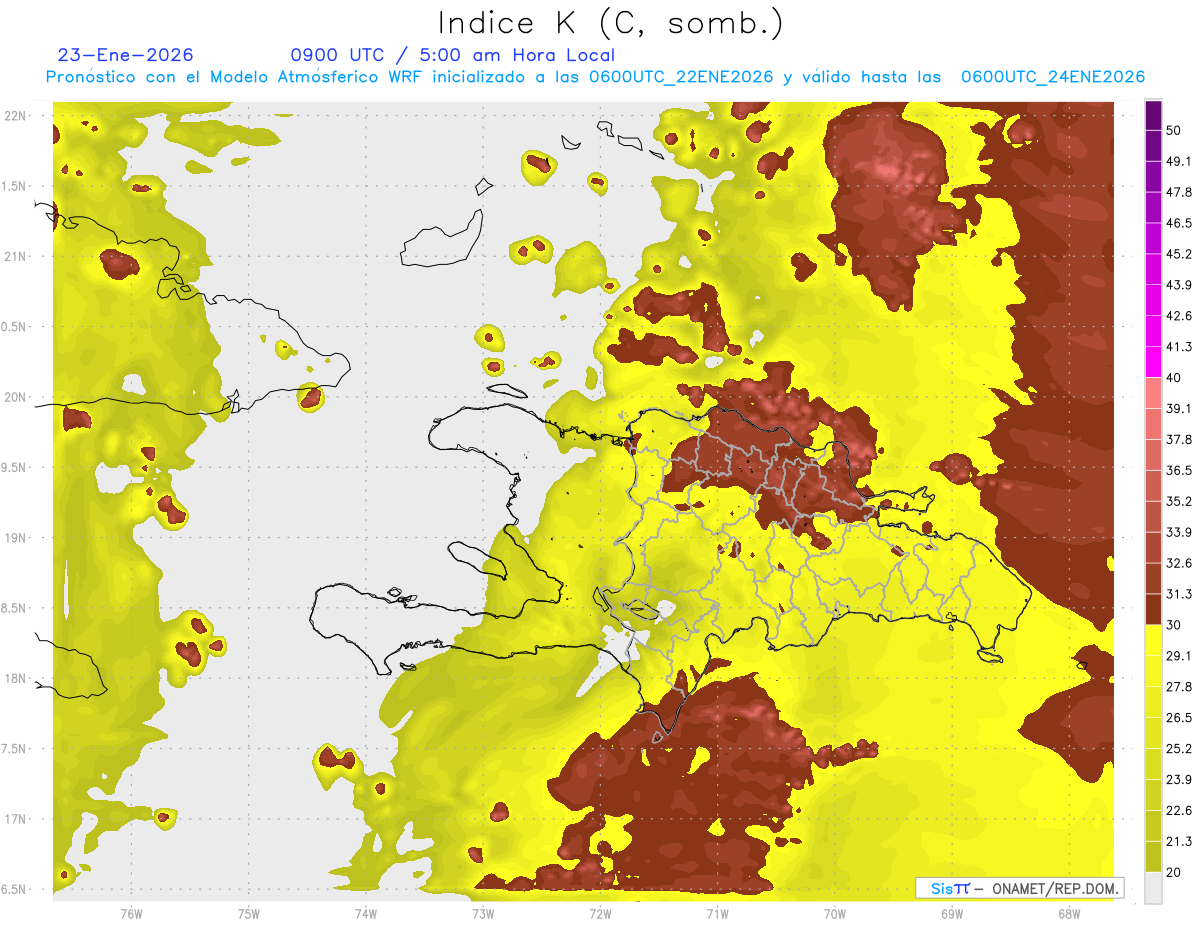Click the initialization timestamp "0600UTC_22ENE2026"
This screenshot has height=927, width=1200.
coord(681,77)
